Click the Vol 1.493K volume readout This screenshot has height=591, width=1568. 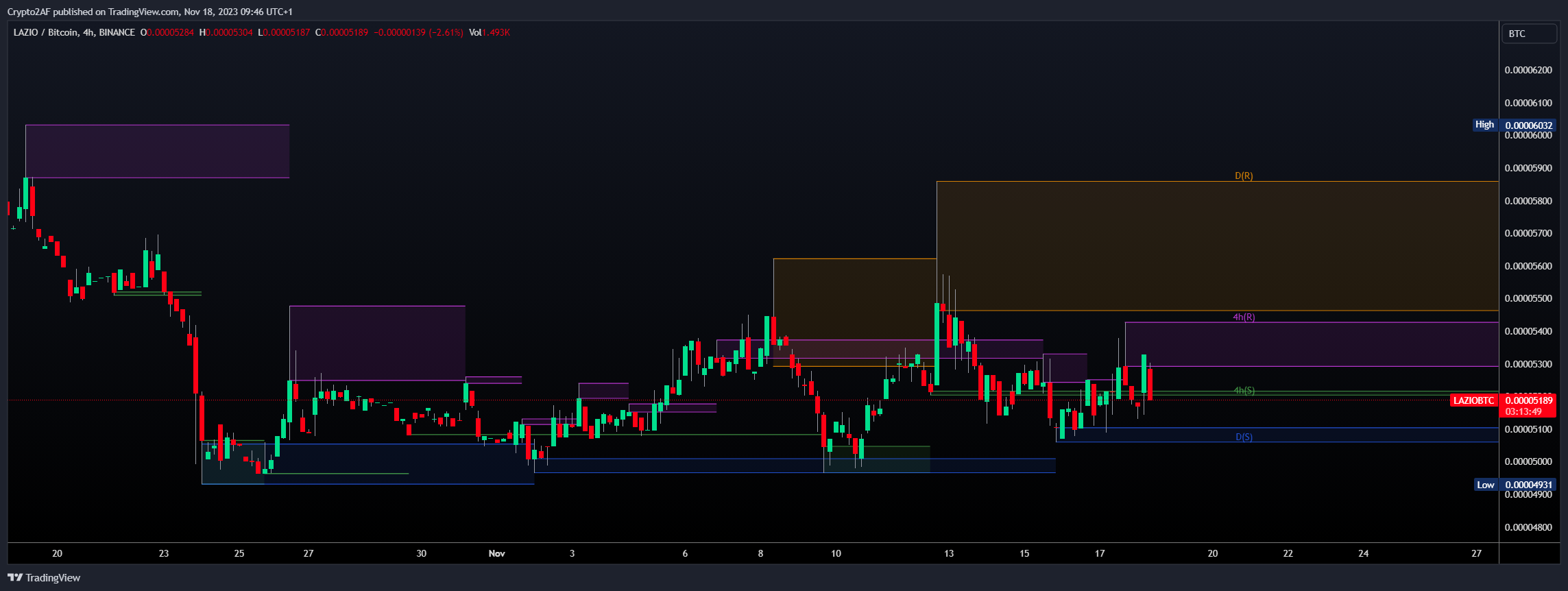coord(490,32)
